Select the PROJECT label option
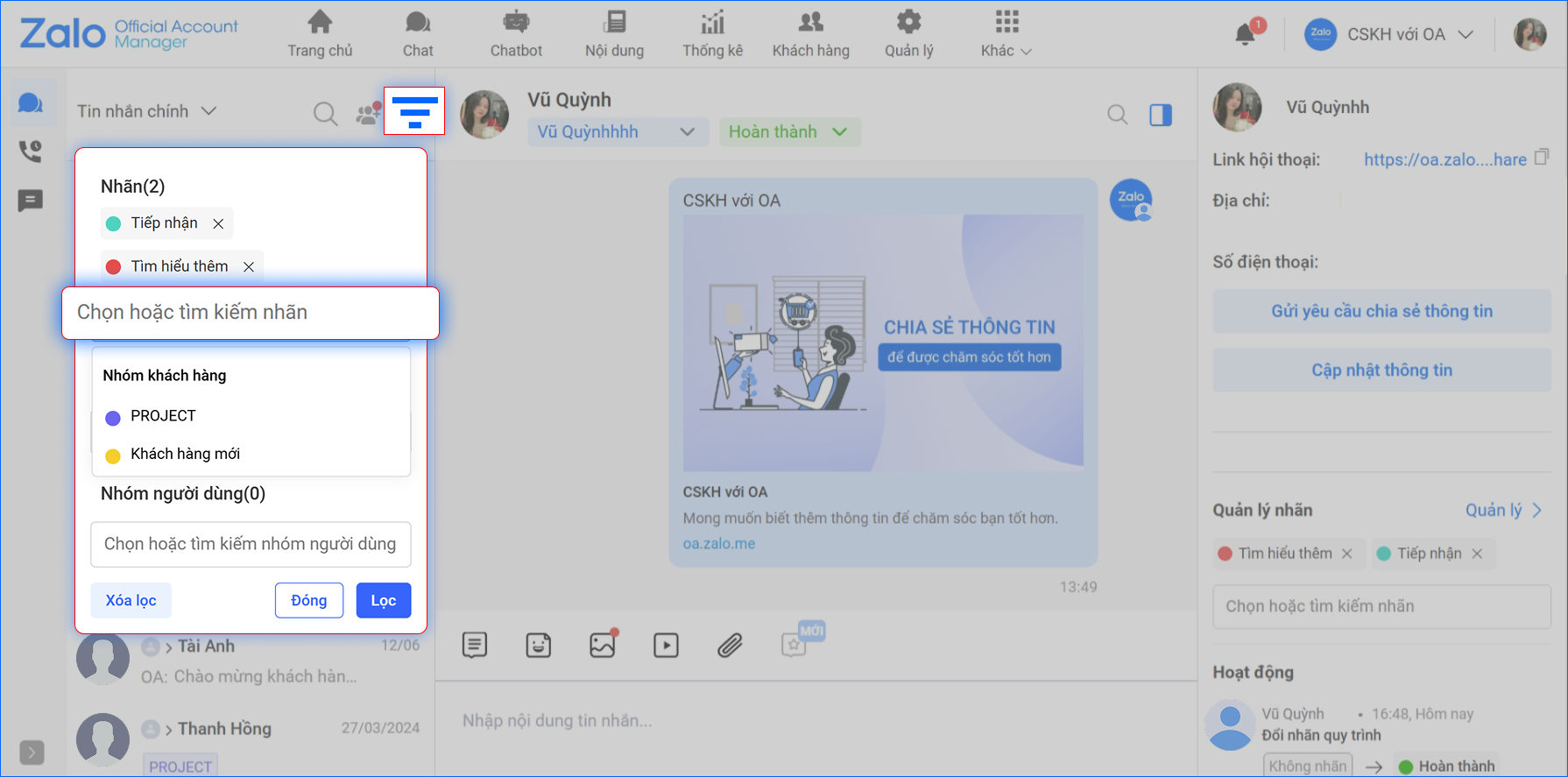Image resolution: width=1568 pixels, height=777 pixels. (163, 416)
